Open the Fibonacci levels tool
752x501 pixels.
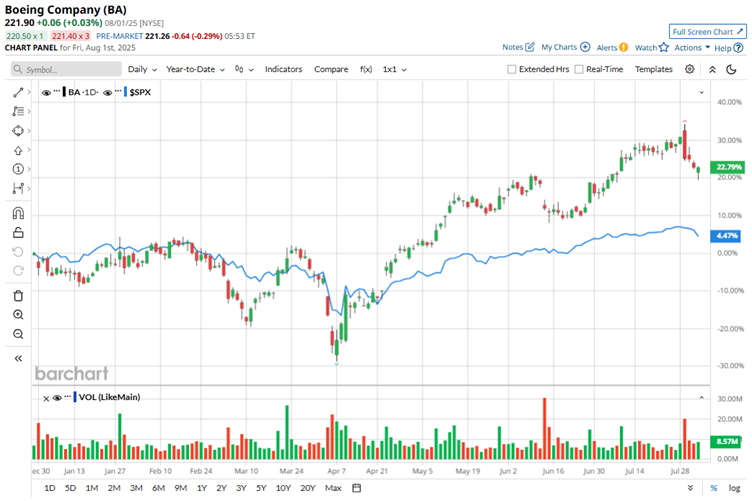(18, 111)
